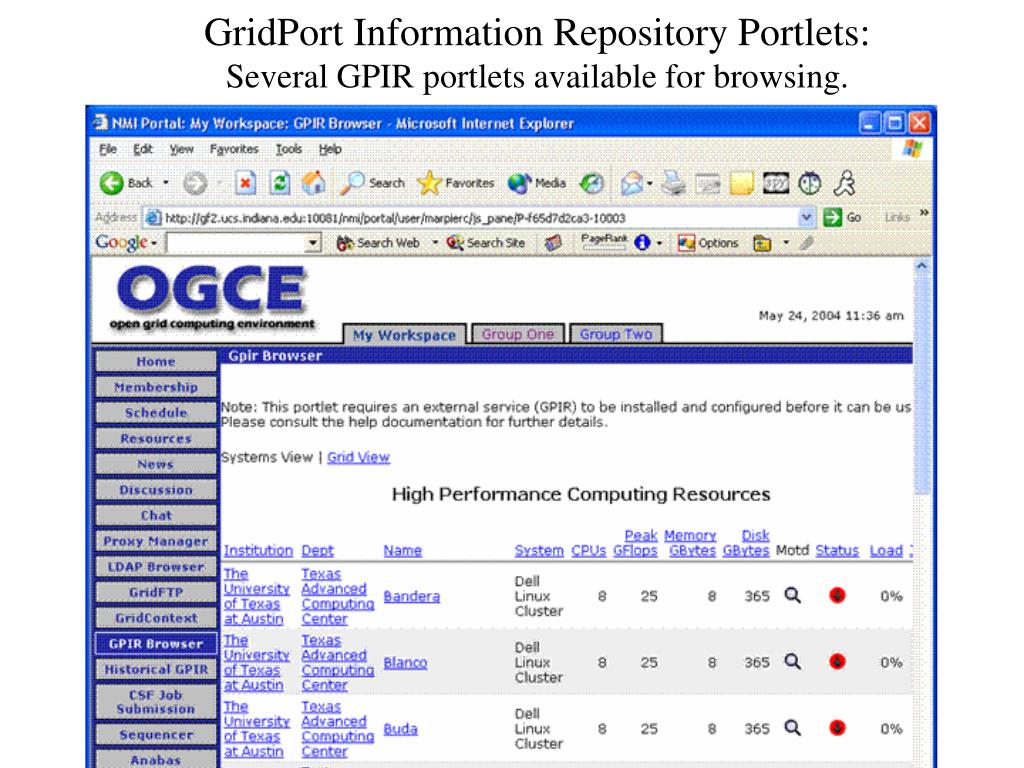Click the browser Back arrow icon
Image resolution: width=1024 pixels, height=768 pixels.
[x=112, y=184]
